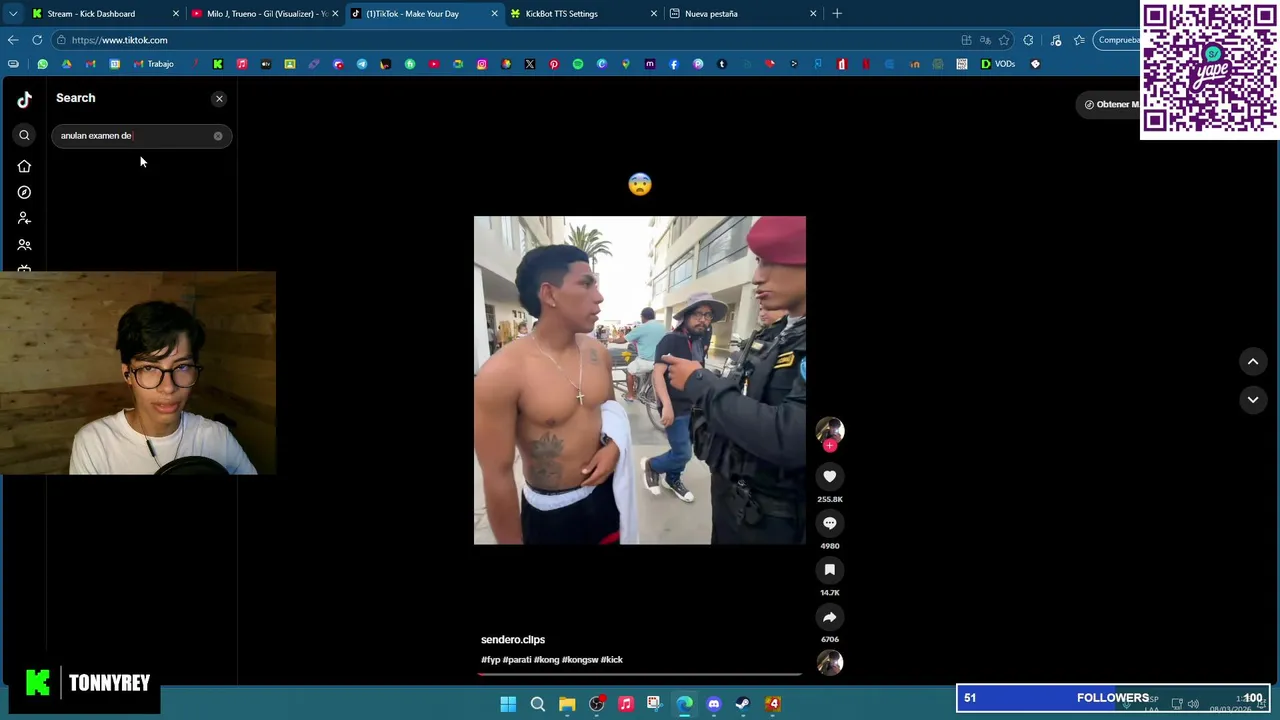
Task: Open Instagram bookmark in bookmarks bar
Action: coord(482,64)
